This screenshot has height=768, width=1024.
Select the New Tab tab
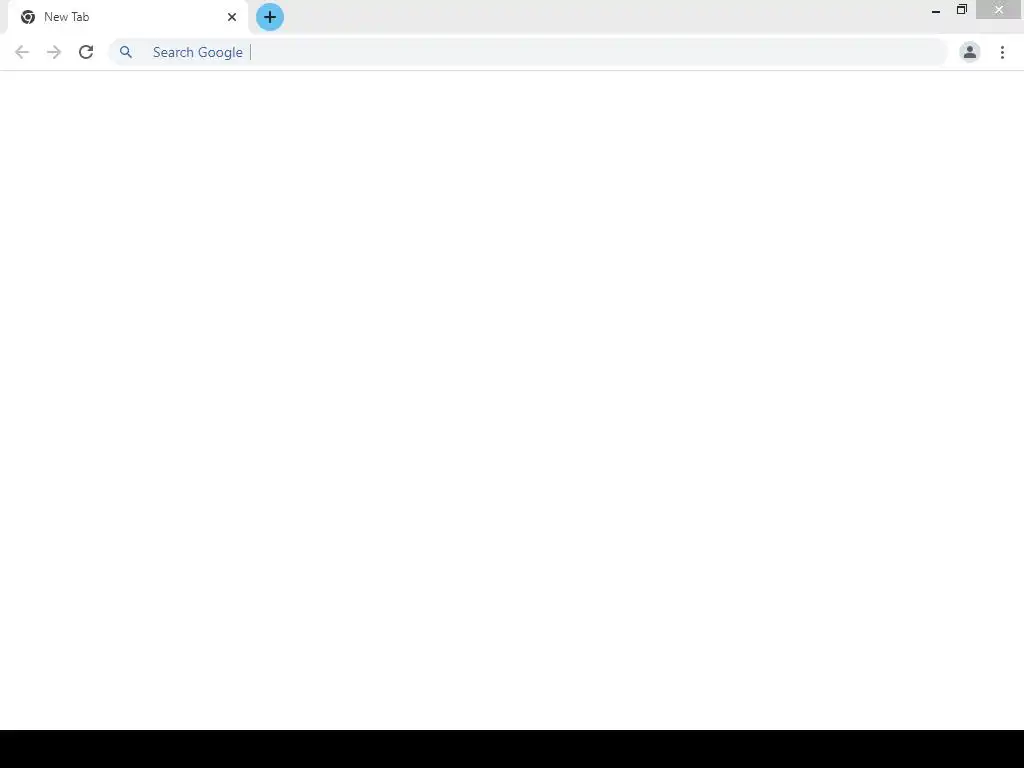(x=128, y=17)
